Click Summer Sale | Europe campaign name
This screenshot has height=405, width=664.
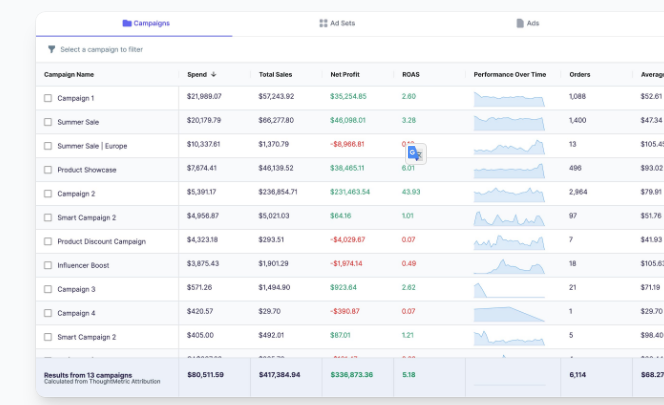tap(92, 146)
